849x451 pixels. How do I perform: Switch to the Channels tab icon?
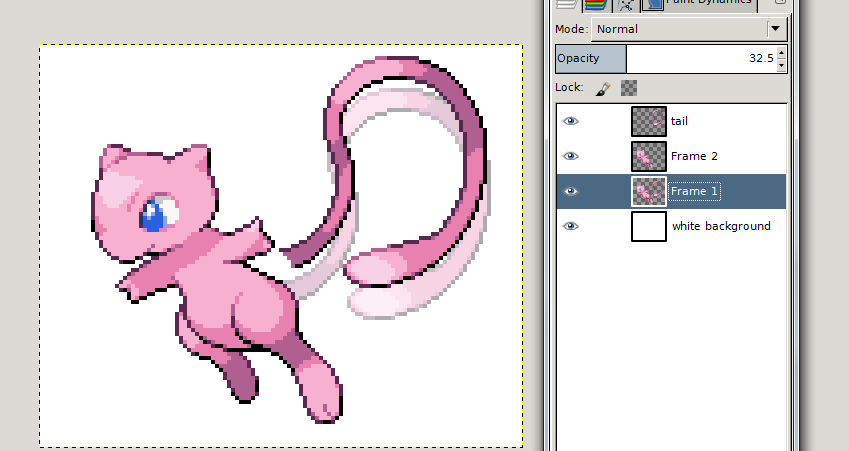click(x=598, y=5)
